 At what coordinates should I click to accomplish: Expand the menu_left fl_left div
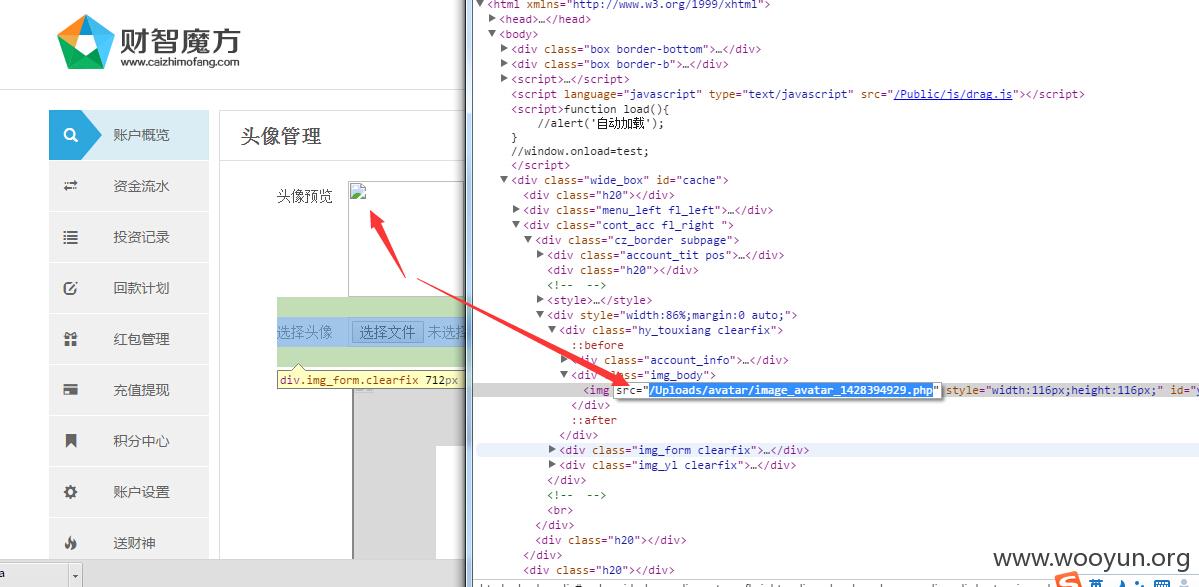coord(516,209)
